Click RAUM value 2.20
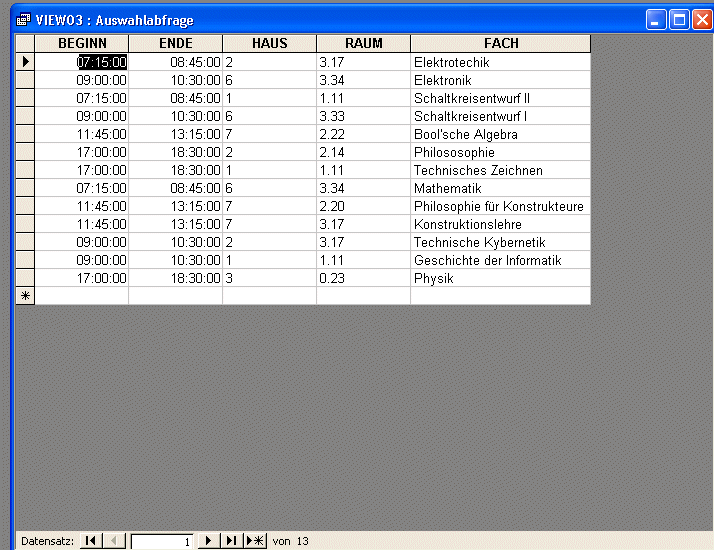The image size is (714, 550). [363, 206]
